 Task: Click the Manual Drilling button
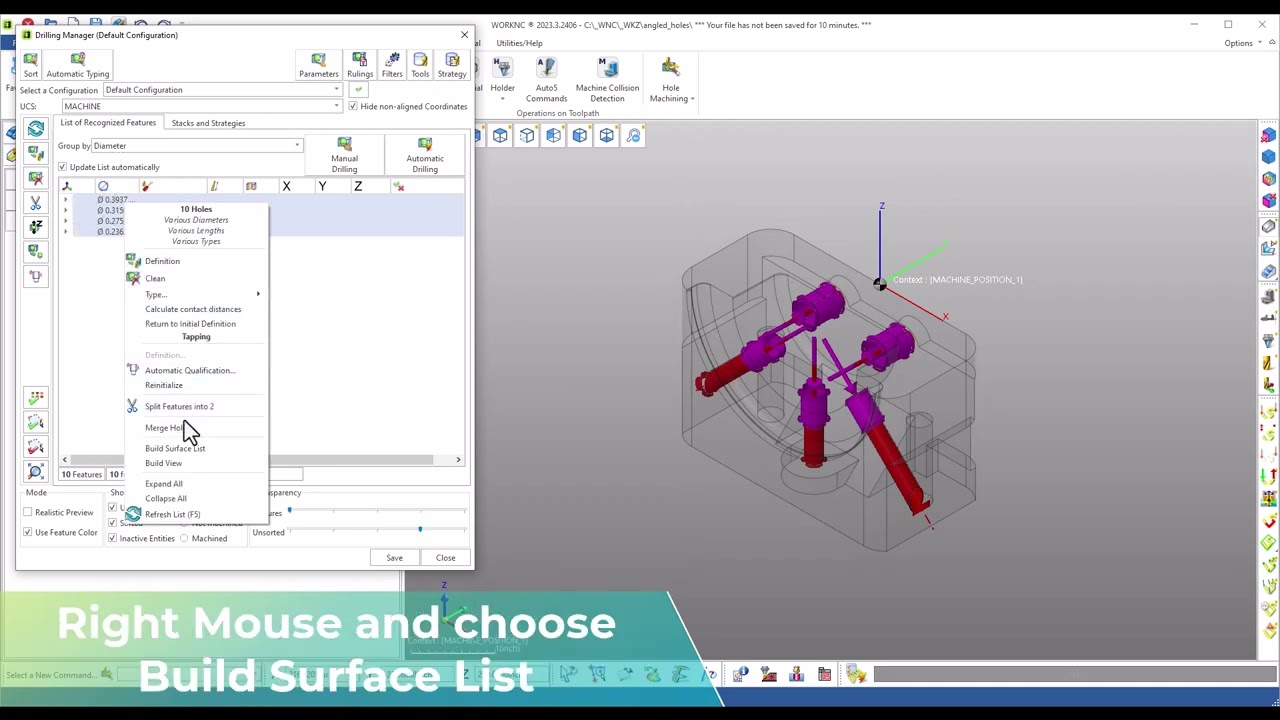point(344,155)
